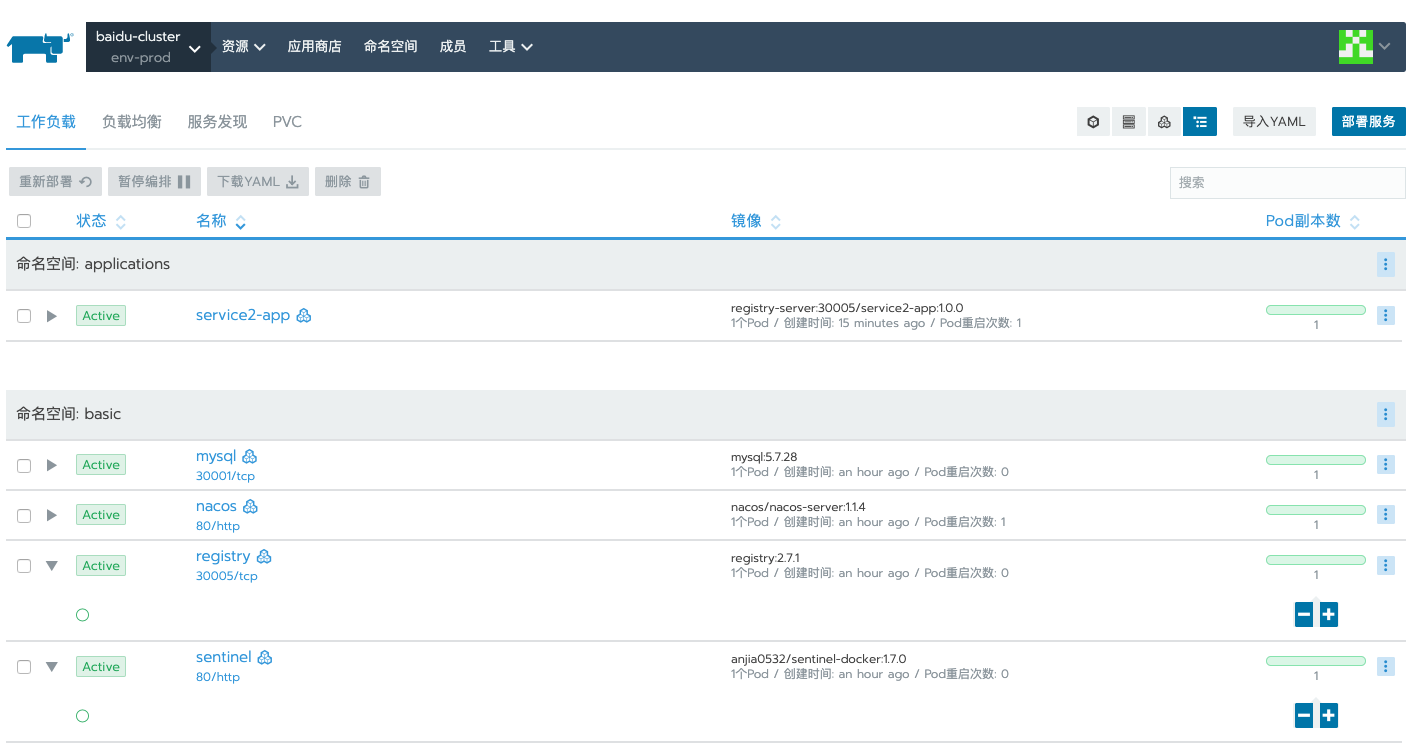Switch to the flat list view icon

coord(1129,122)
